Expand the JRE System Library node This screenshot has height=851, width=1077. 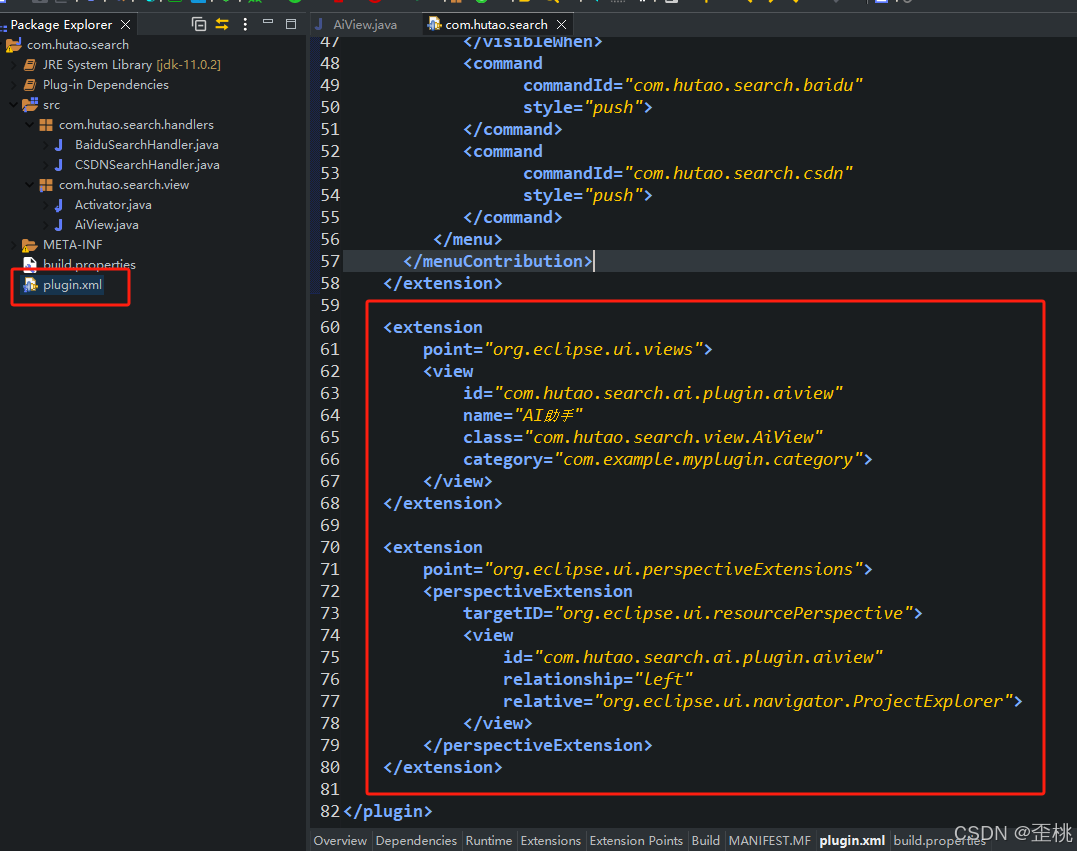(x=14, y=65)
